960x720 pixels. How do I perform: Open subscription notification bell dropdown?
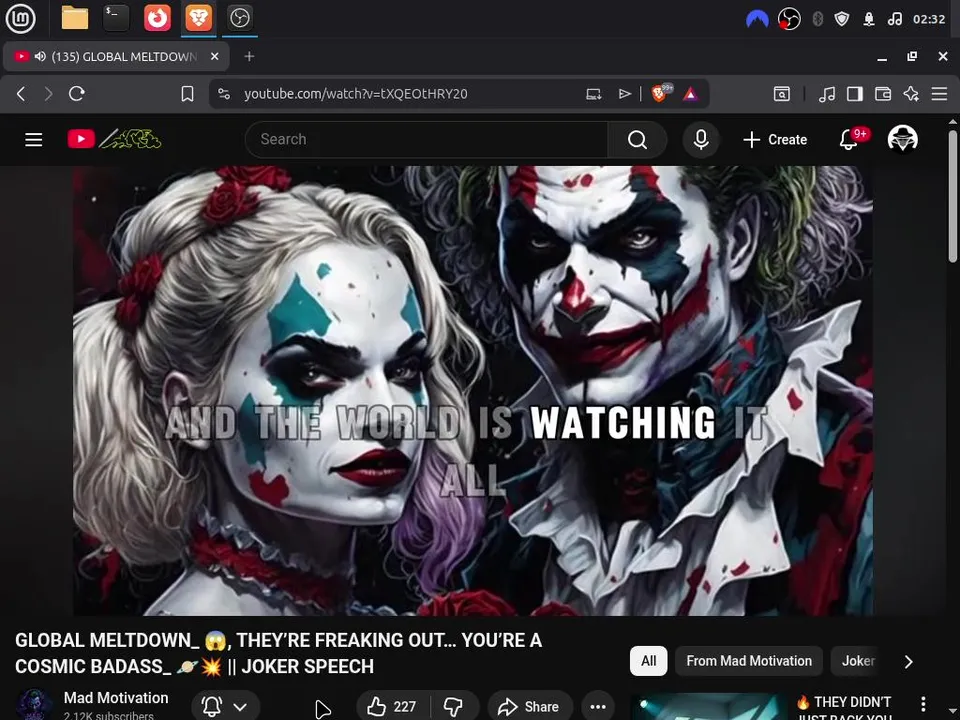pos(225,707)
